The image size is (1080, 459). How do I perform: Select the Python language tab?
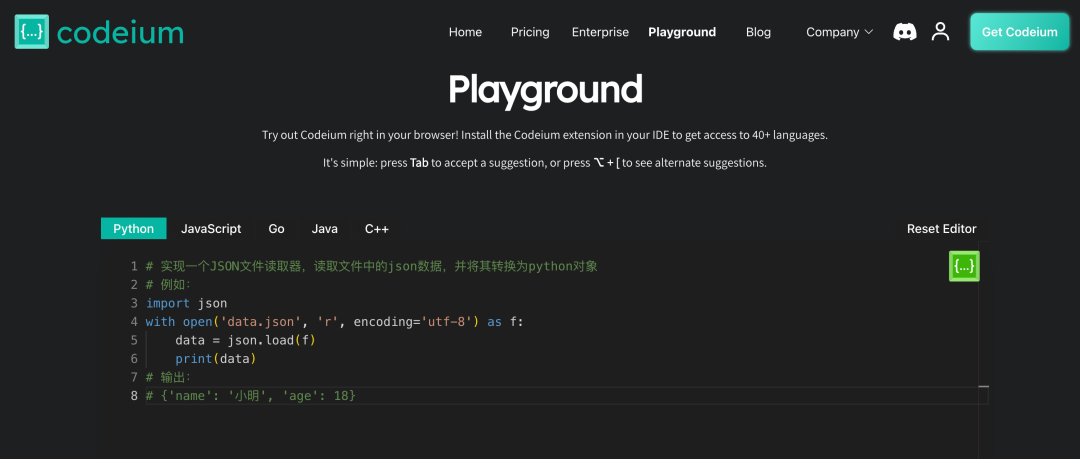click(133, 229)
